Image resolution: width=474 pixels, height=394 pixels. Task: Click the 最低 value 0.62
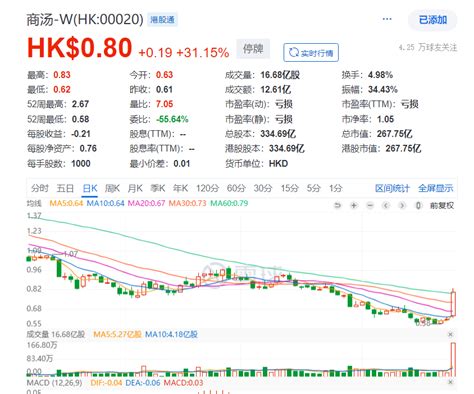62,89
